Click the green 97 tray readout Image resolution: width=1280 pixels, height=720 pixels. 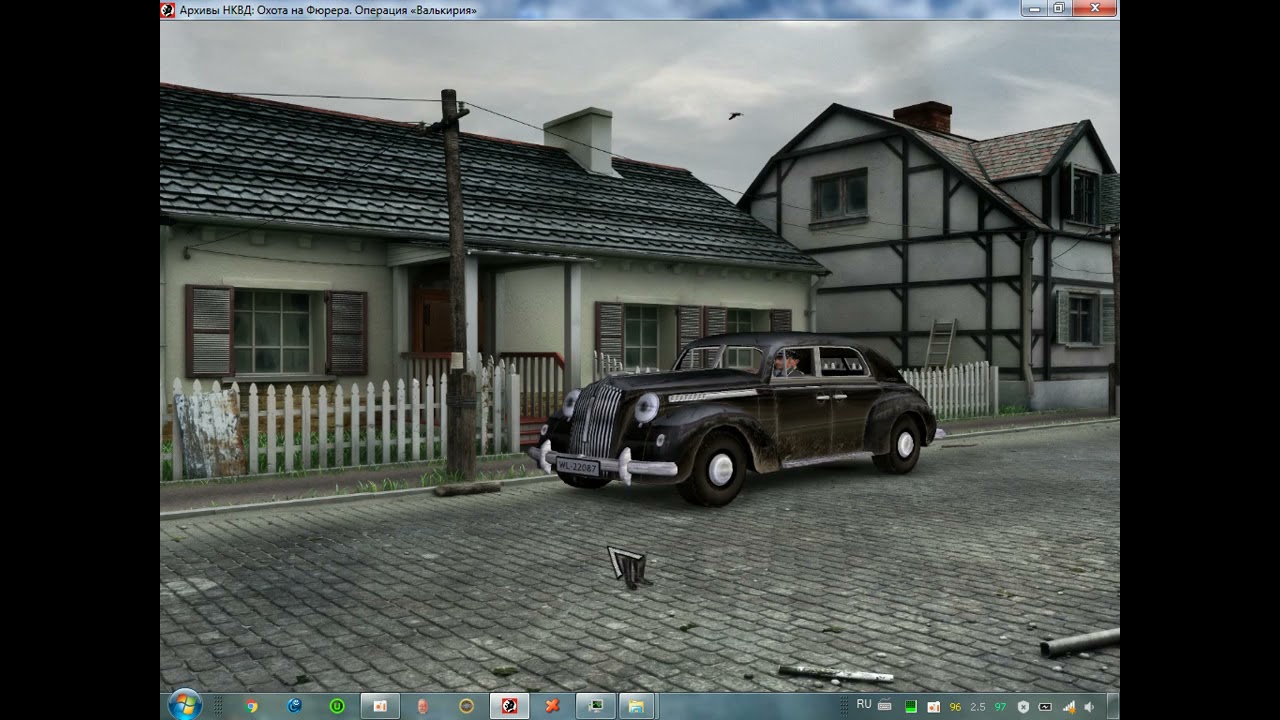(x=1000, y=707)
